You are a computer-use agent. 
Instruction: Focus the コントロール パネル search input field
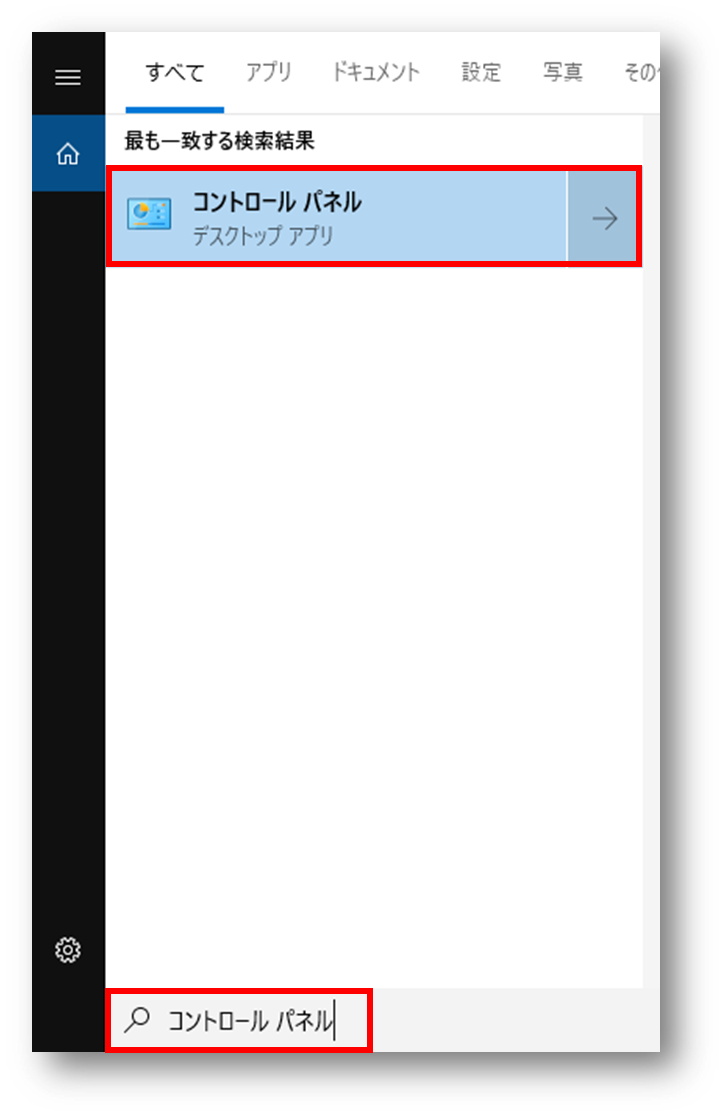click(239, 1020)
